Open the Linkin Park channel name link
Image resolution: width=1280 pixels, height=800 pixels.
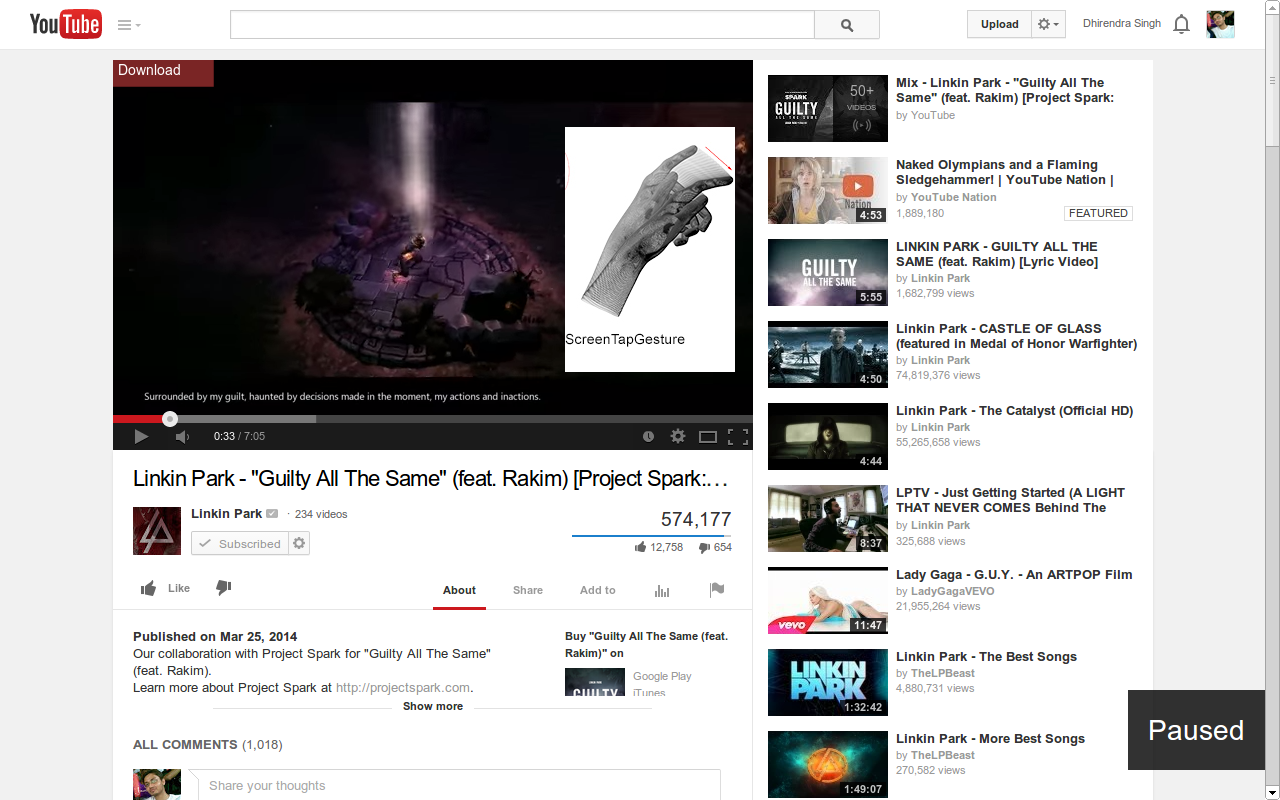pos(226,513)
